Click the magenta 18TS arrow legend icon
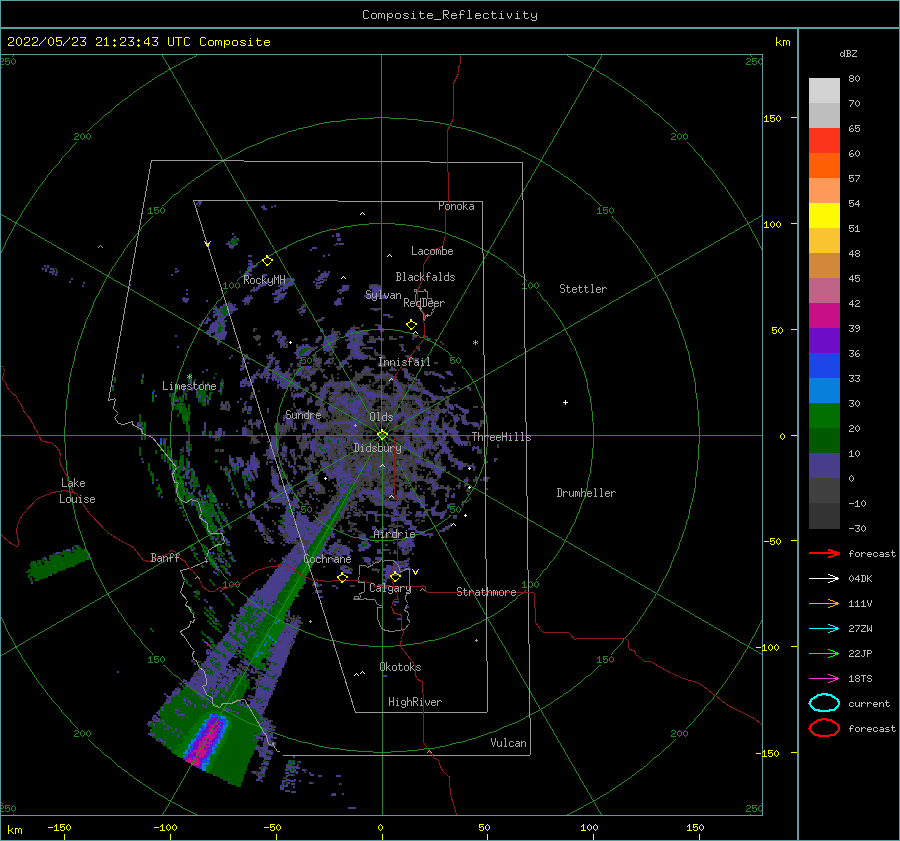This screenshot has width=900, height=841. coord(824,679)
